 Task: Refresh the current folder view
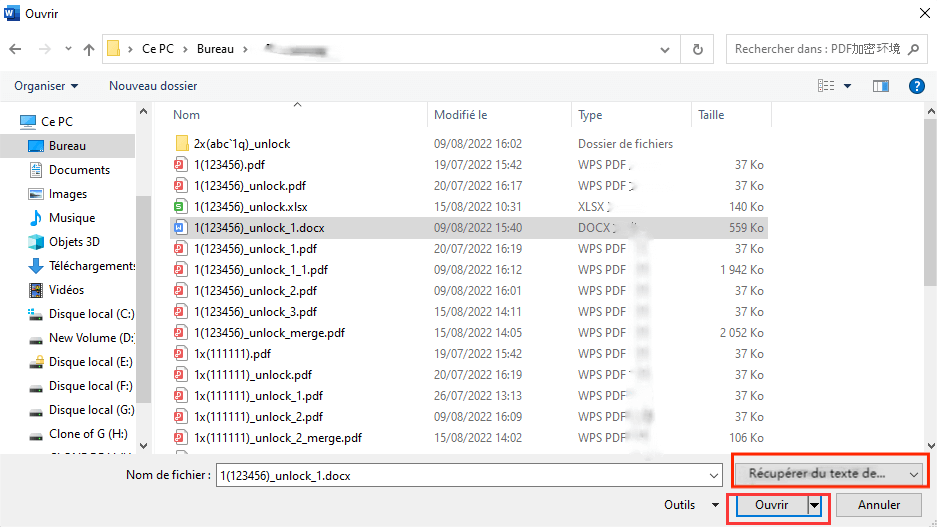pyautogui.click(x=697, y=49)
